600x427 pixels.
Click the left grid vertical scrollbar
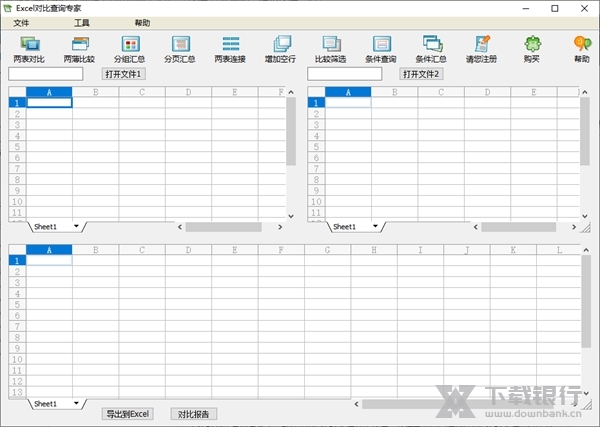(x=291, y=131)
